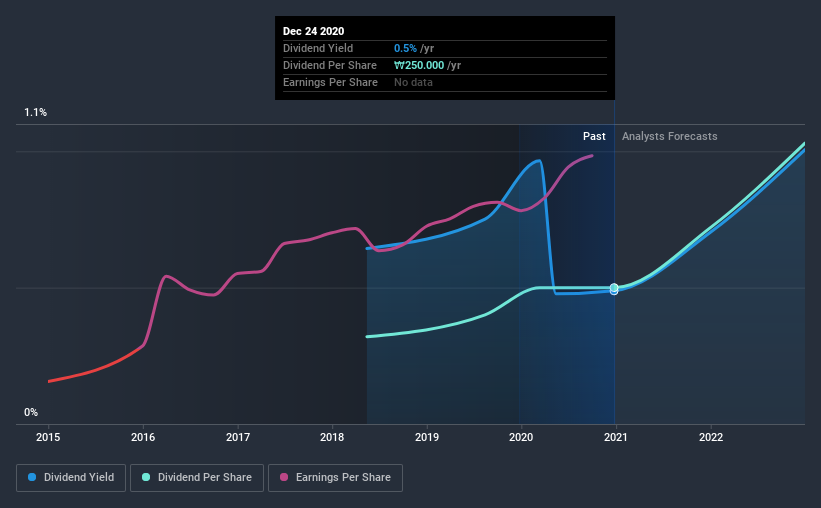The image size is (821, 508).
Task: Click the Dec 24 2020 tooltip date
Action: click(x=314, y=31)
